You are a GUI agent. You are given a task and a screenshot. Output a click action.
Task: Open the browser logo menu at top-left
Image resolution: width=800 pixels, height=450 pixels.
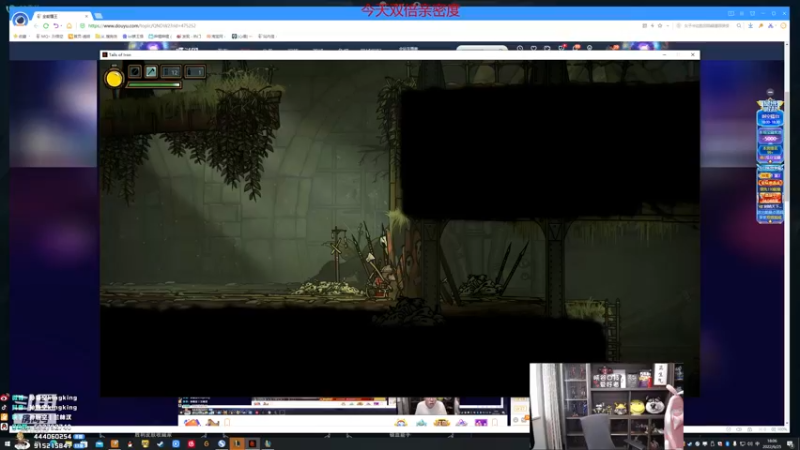tap(20, 19)
